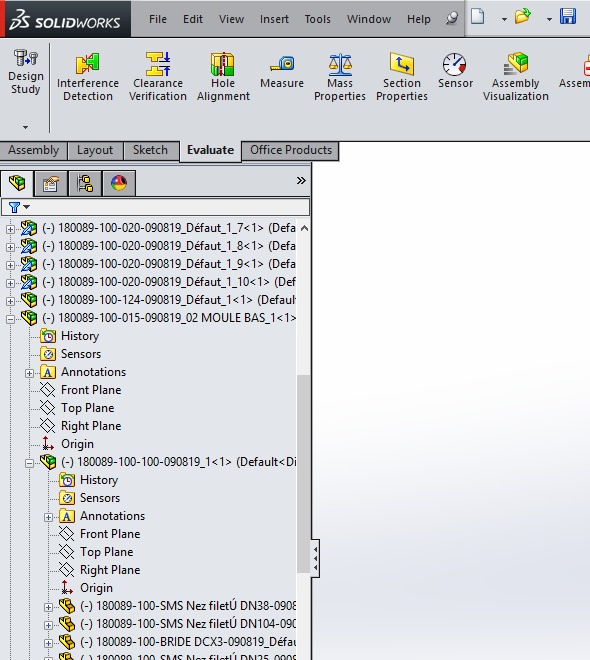The image size is (590, 660).
Task: Open Assembly Visualization
Action: [516, 77]
